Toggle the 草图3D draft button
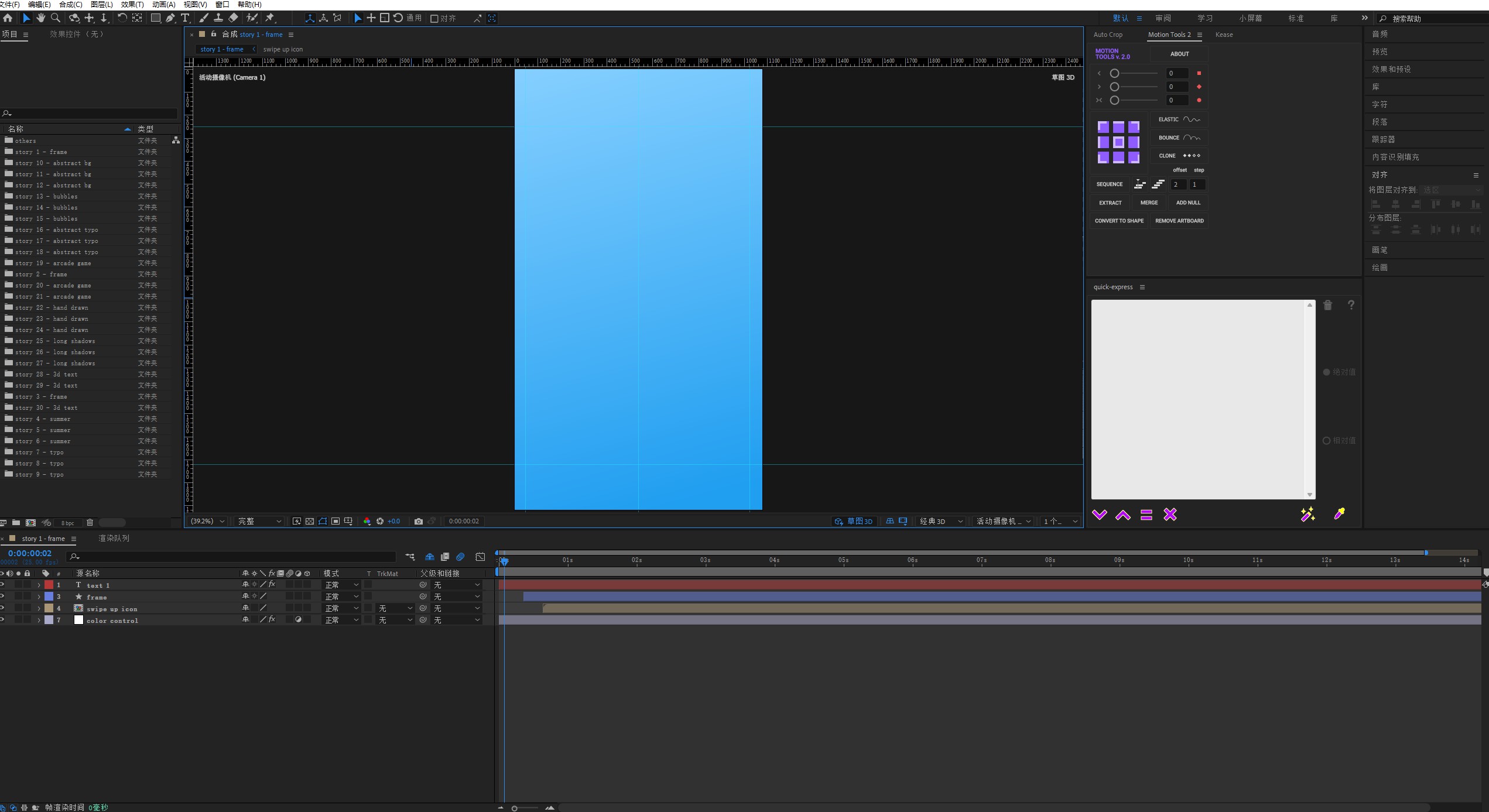1489x812 pixels. [854, 521]
